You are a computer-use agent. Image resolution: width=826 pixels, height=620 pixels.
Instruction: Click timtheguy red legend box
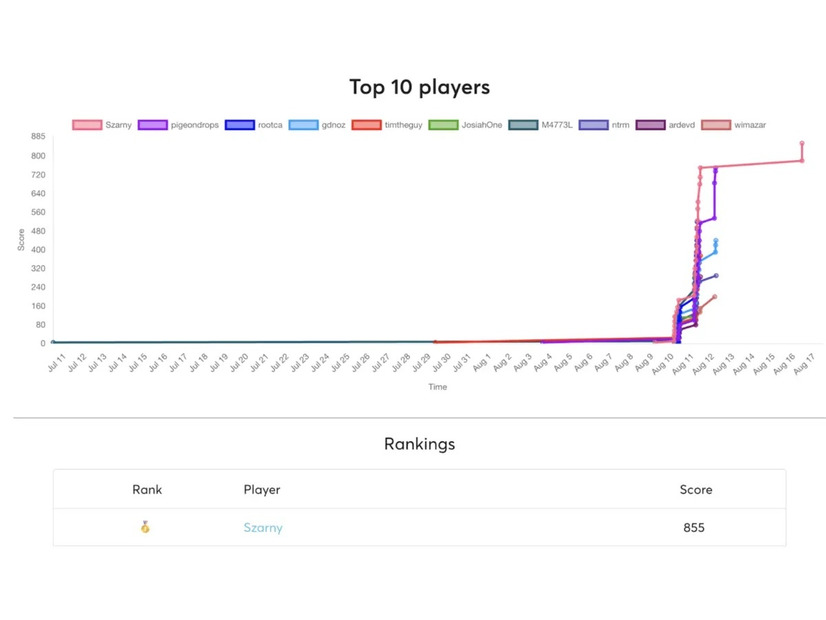pyautogui.click(x=366, y=125)
